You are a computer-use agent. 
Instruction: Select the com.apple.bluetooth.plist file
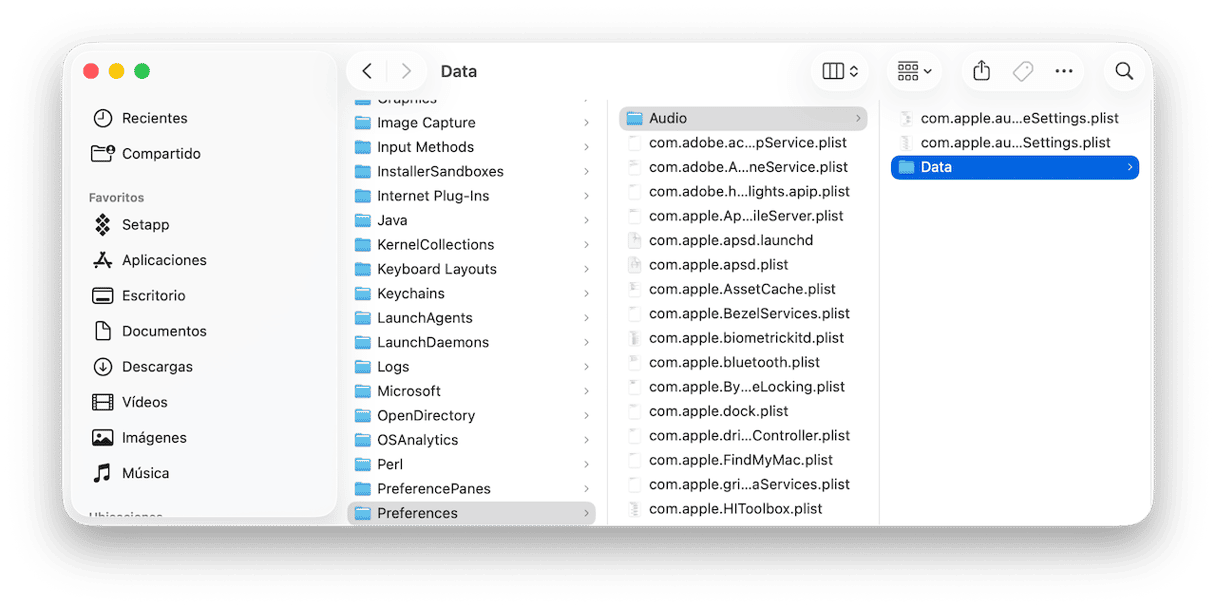(x=733, y=362)
